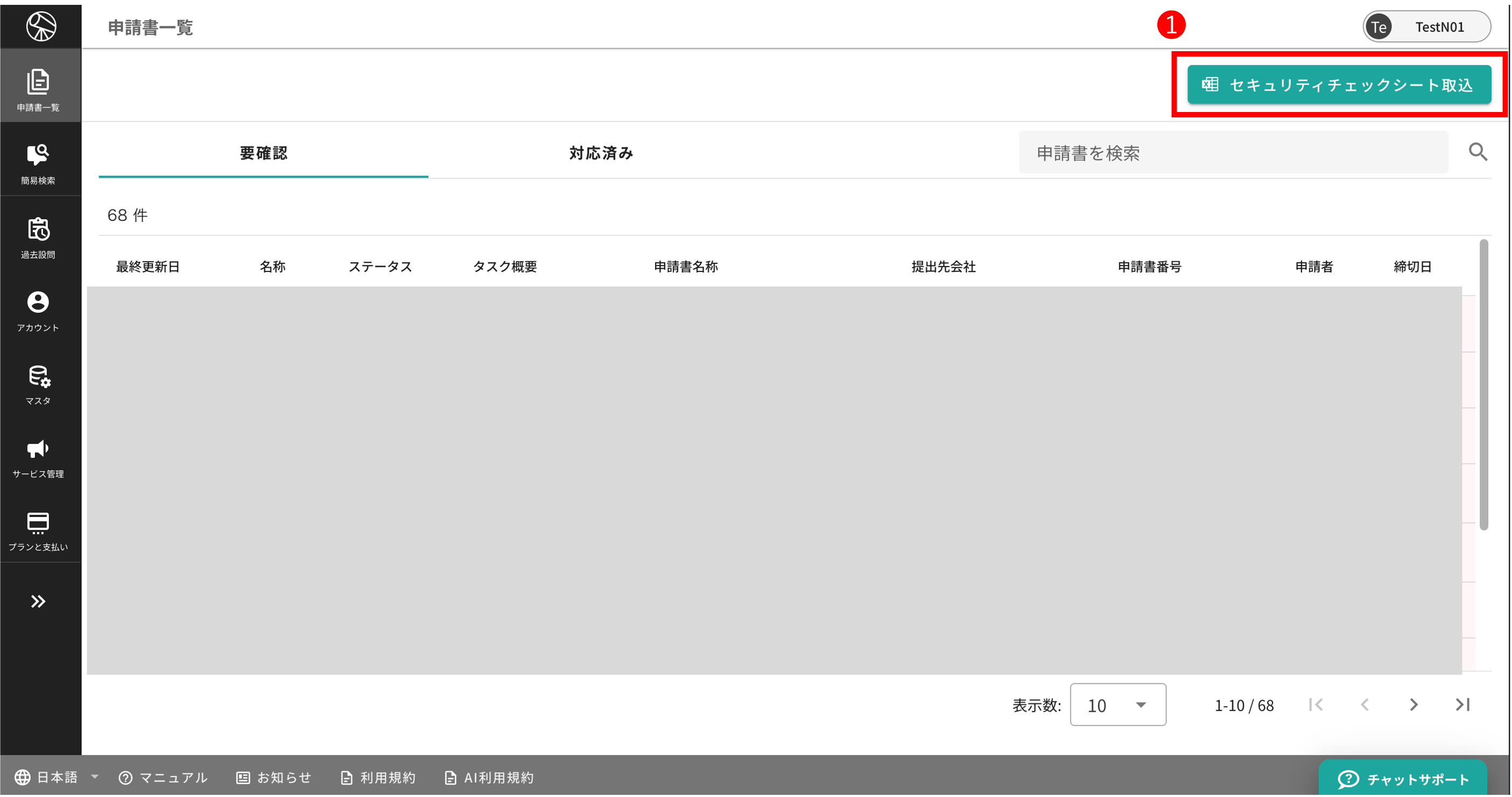Switch to the 対応済み tab

[x=601, y=153]
